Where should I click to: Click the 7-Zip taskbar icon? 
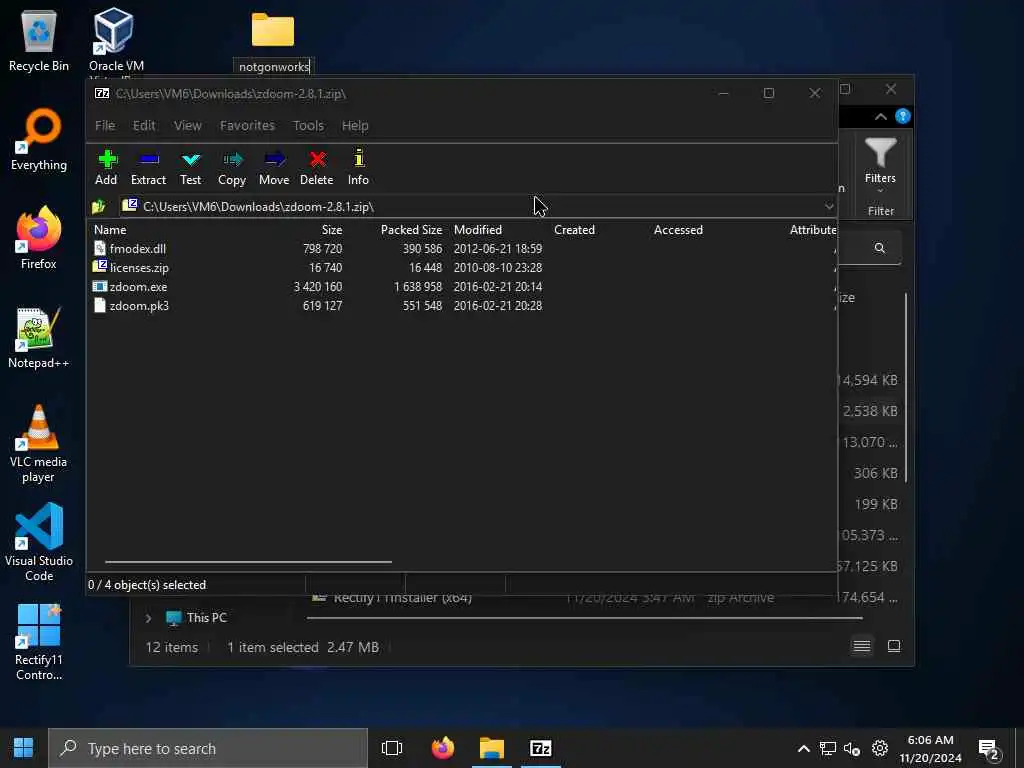click(x=541, y=748)
